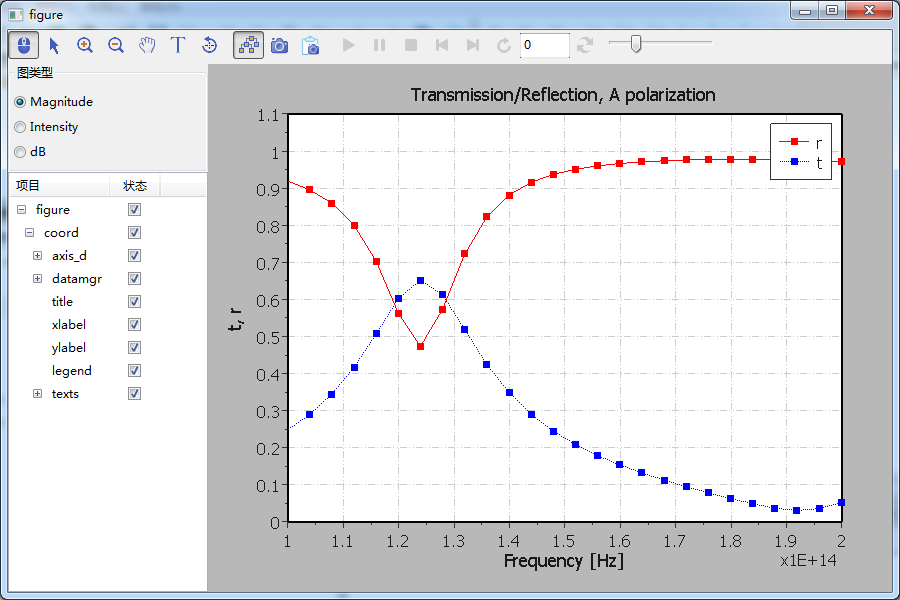This screenshot has width=900, height=600.
Task: Expand the axis_d tree node
Action: coord(38,256)
